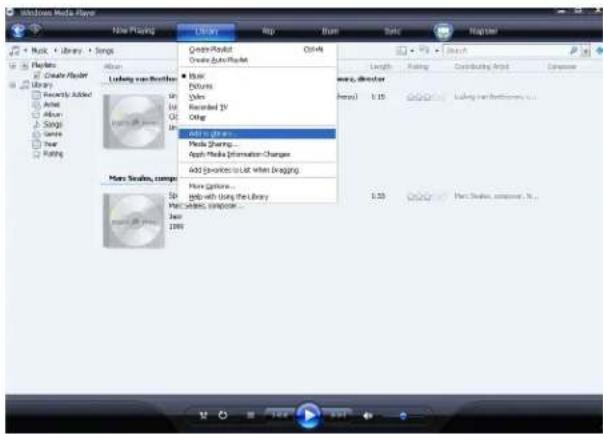603x434 pixels.
Task: Open the Music breadcrumb dropdown arrow
Action: (25, 50)
